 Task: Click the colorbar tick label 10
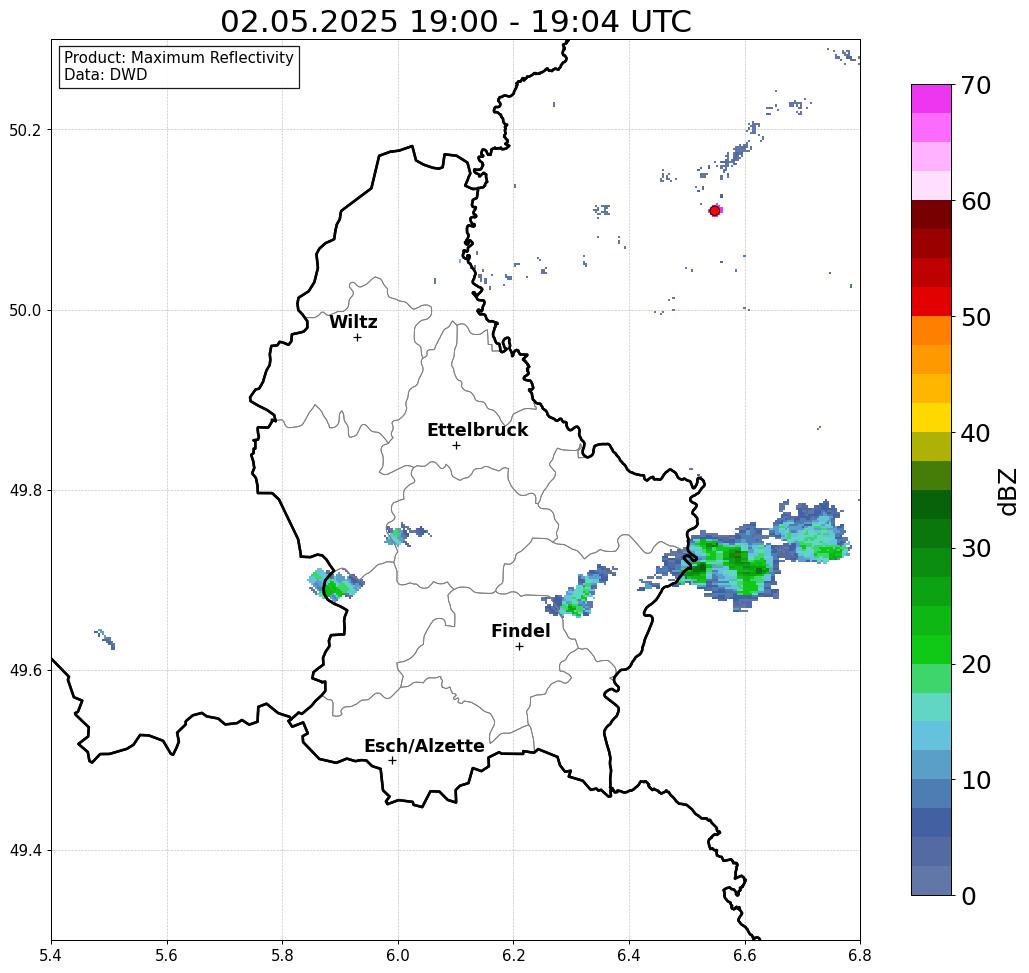(x=976, y=780)
